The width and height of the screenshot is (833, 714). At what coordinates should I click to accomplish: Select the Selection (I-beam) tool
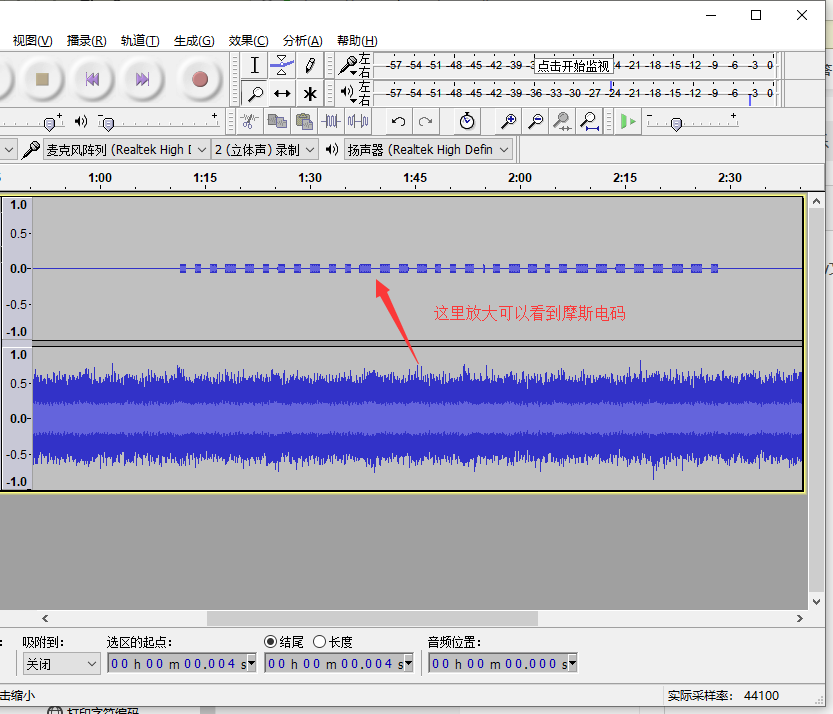point(254,65)
